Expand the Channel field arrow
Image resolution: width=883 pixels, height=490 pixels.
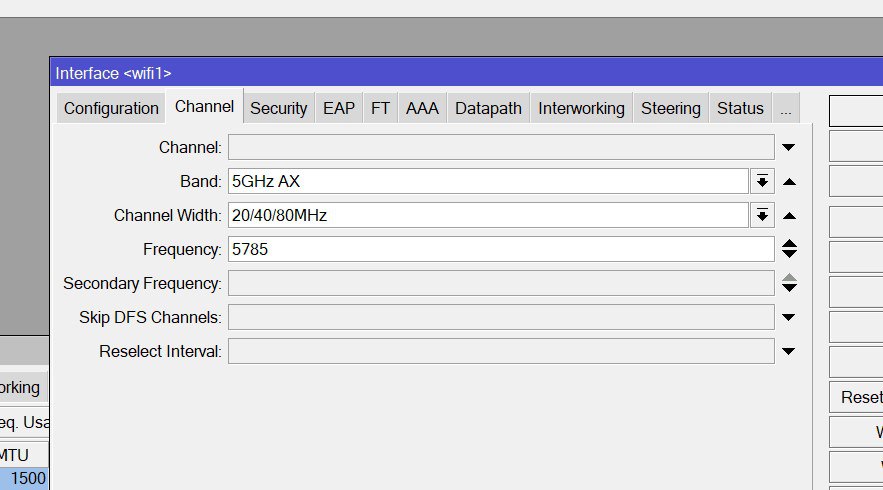point(788,148)
